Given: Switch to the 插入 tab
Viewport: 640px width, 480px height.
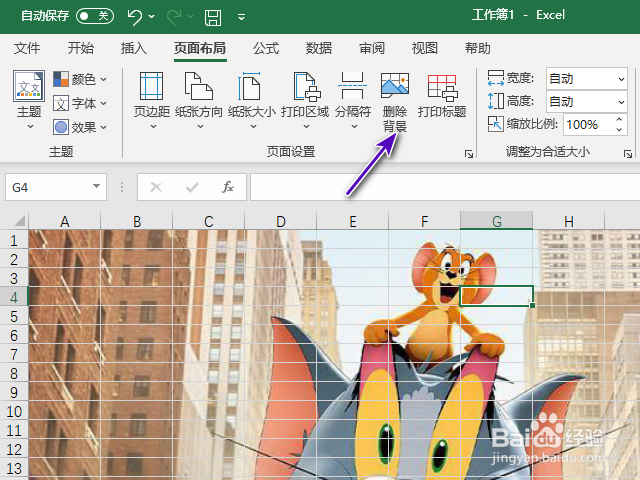Looking at the screenshot, I should tap(133, 48).
